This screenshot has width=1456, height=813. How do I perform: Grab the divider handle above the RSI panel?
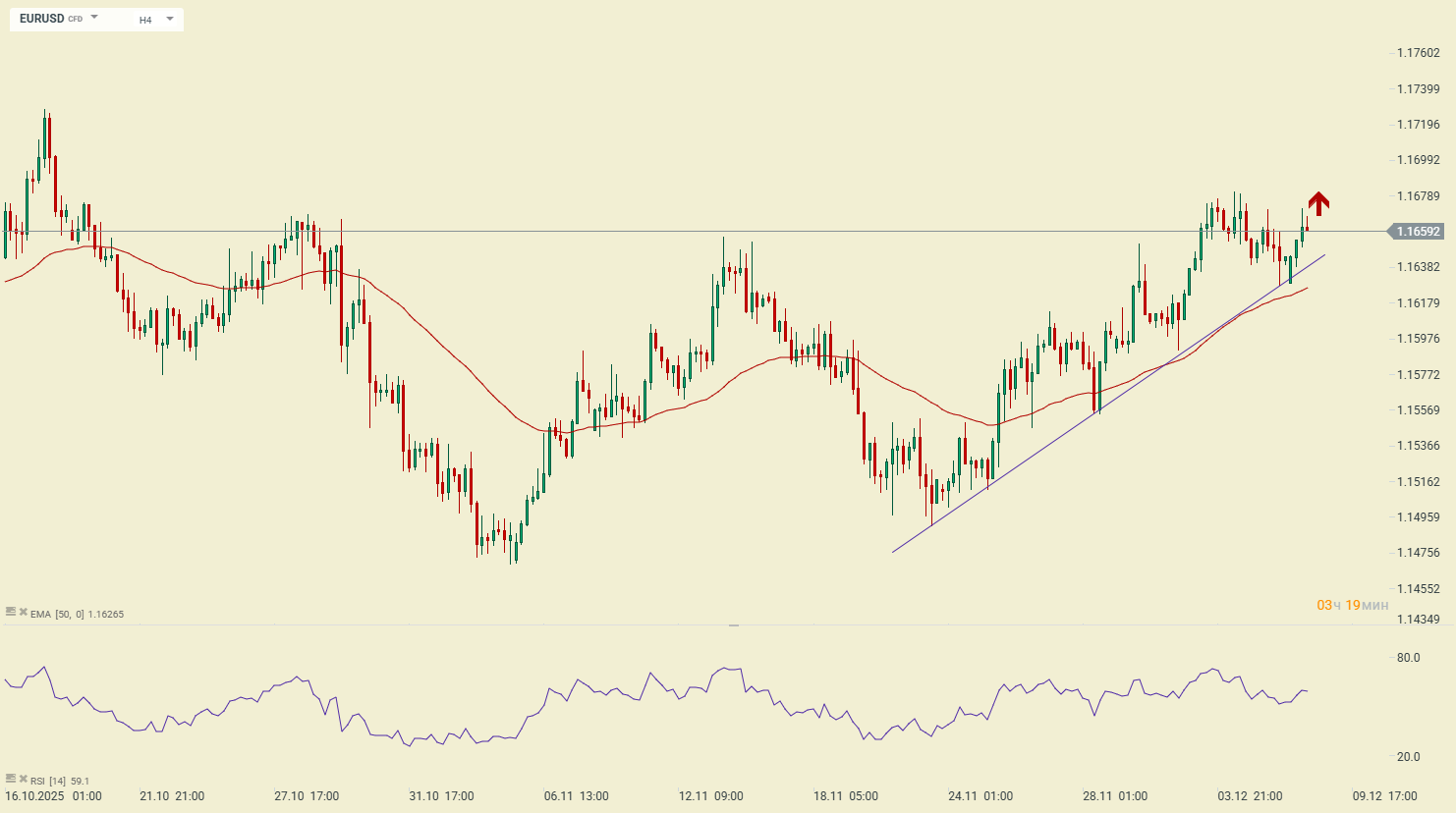(x=733, y=624)
